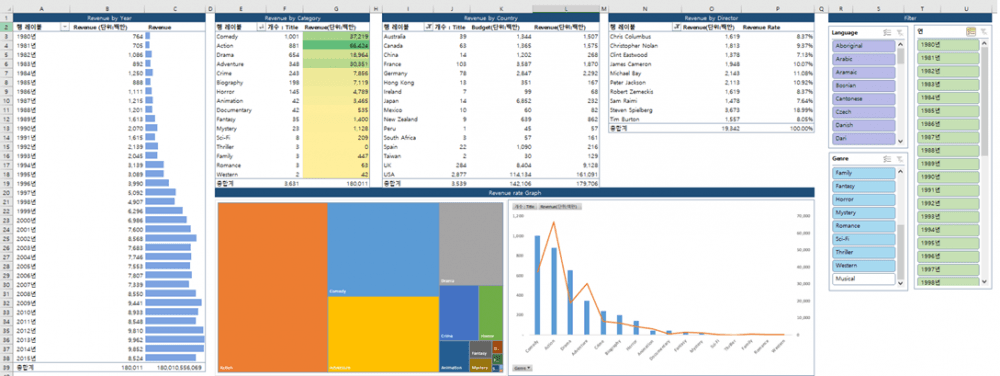Toggle the 1985년 year slicer item

pyautogui.click(x=948, y=111)
